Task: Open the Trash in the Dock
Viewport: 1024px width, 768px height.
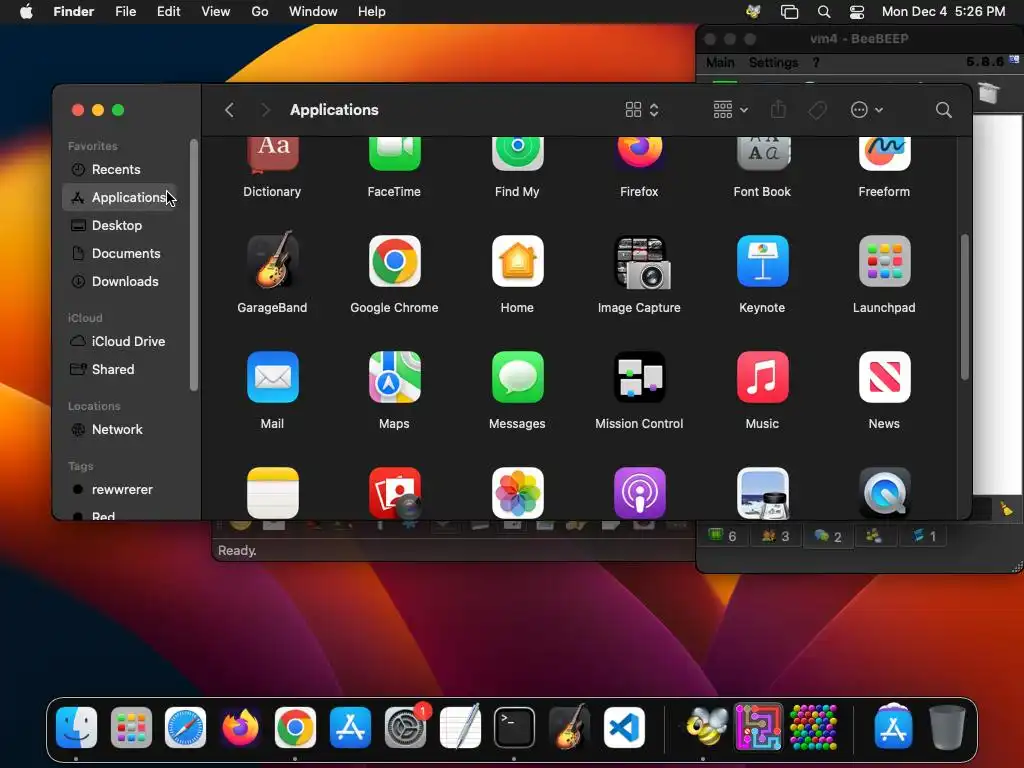Action: pyautogui.click(x=947, y=728)
